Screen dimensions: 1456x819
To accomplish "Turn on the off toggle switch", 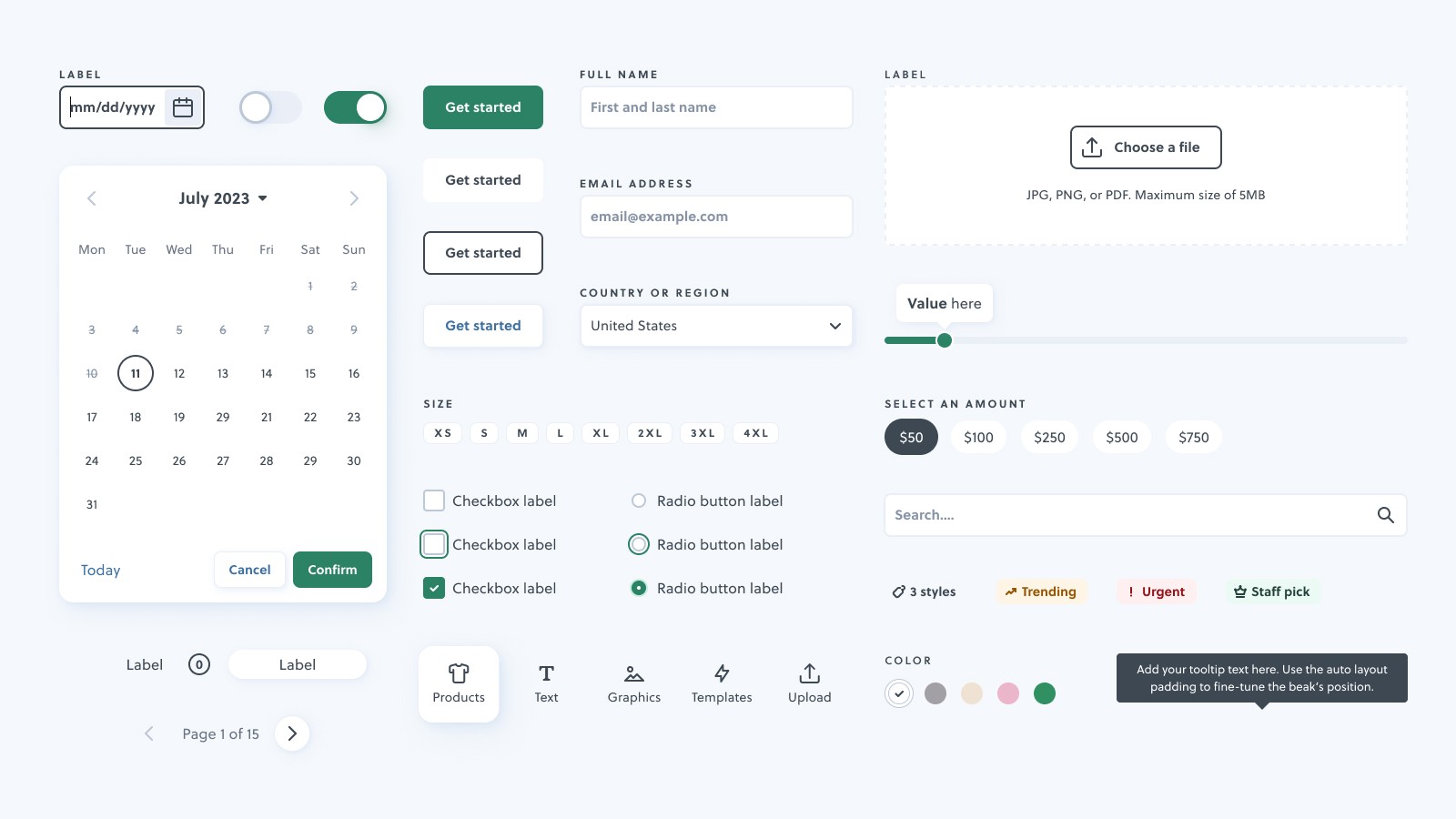I will pos(270,107).
